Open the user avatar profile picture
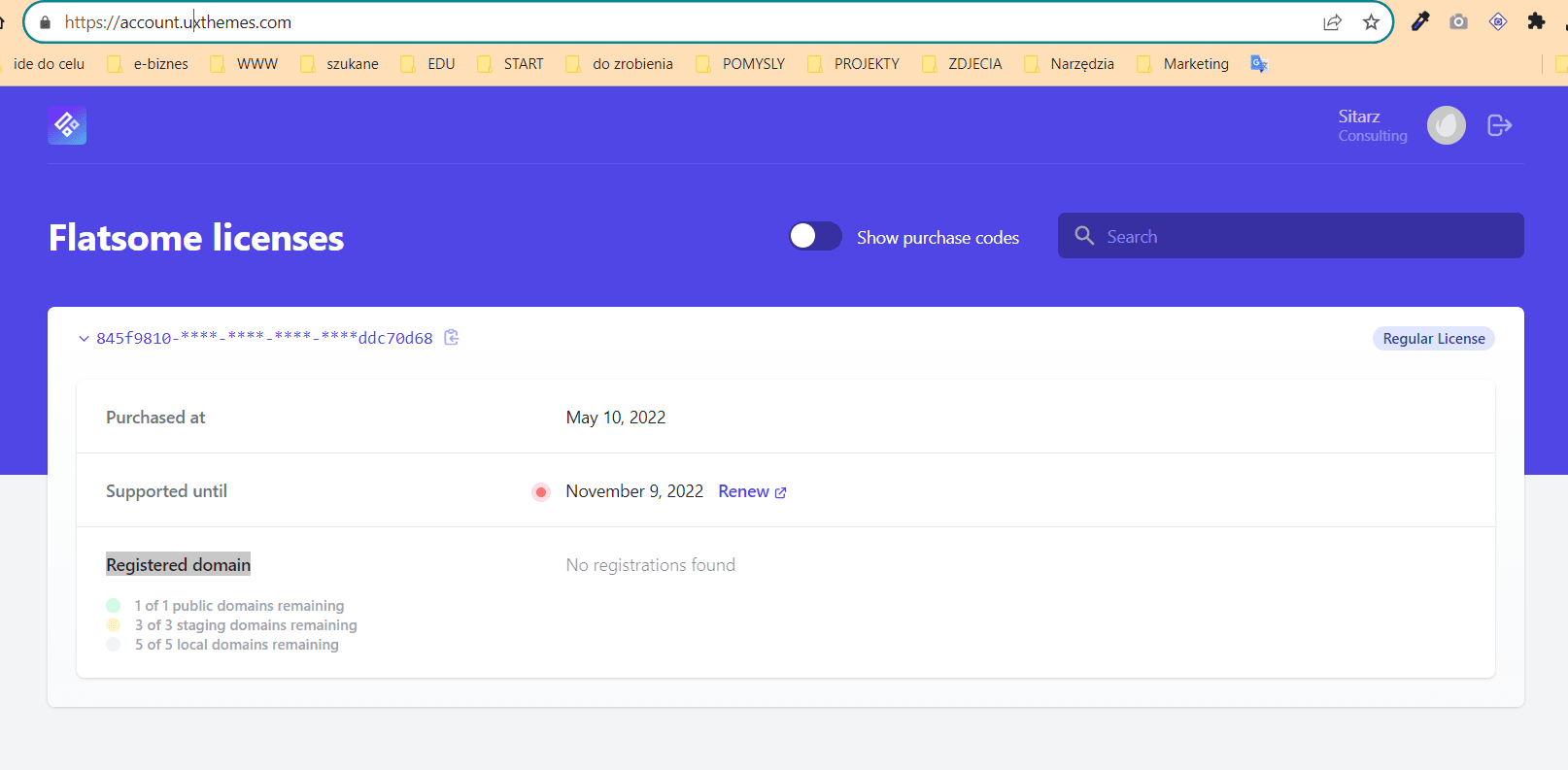The height and width of the screenshot is (770, 1568). (x=1446, y=125)
